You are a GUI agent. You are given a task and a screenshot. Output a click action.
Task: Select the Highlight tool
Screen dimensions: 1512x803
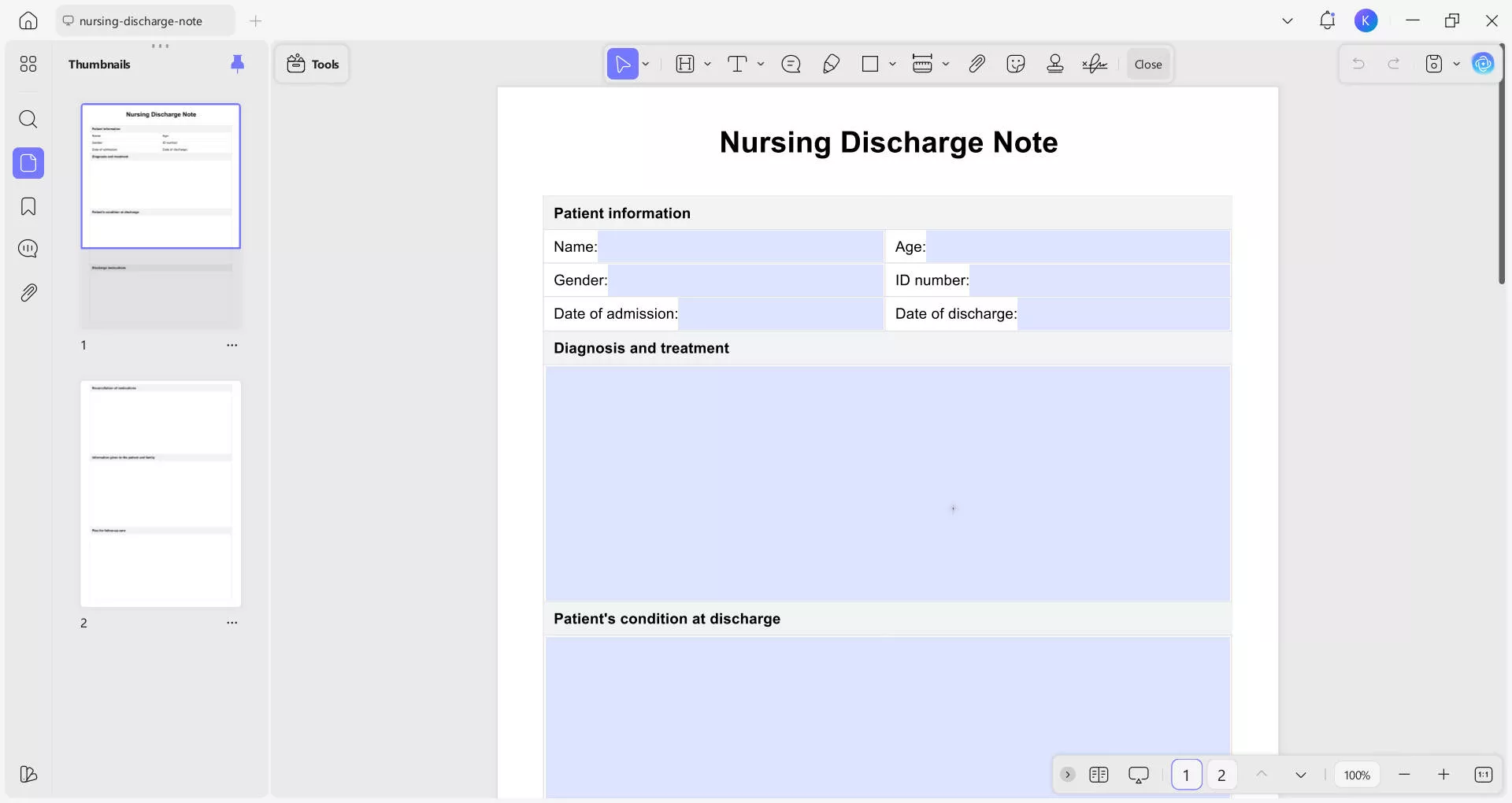685,64
